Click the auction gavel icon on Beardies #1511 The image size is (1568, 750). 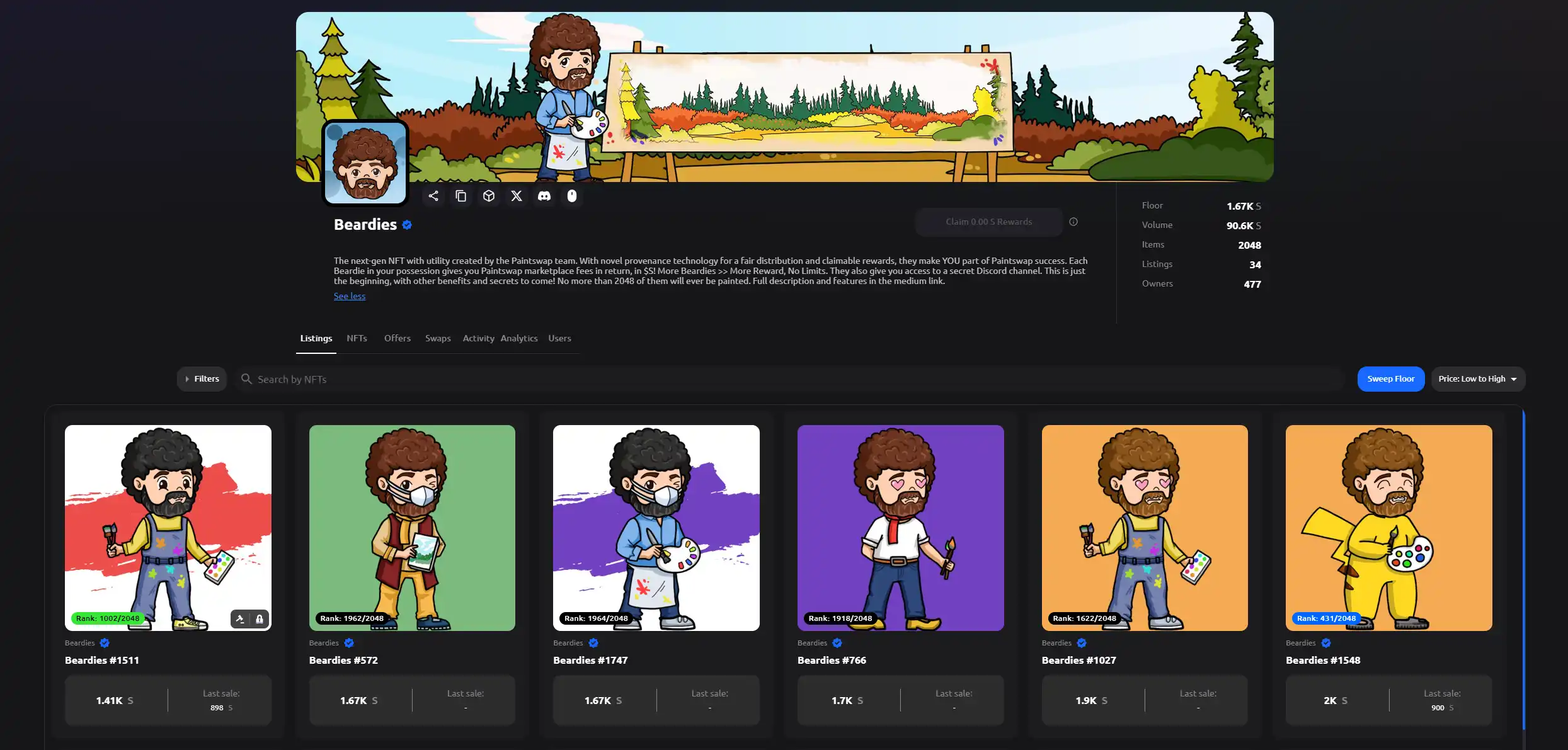point(240,619)
